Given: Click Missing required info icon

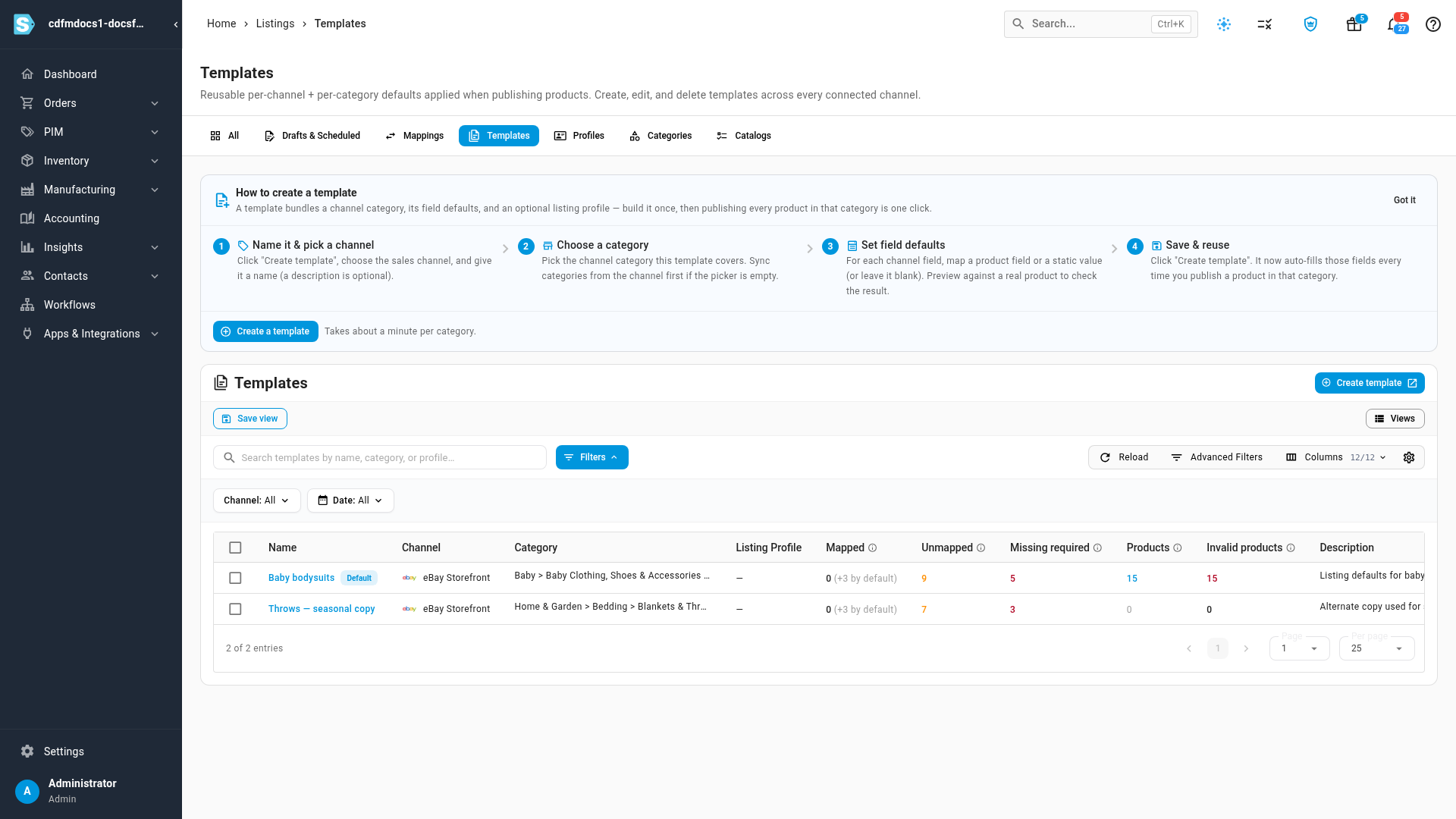Looking at the screenshot, I should coord(1097,548).
